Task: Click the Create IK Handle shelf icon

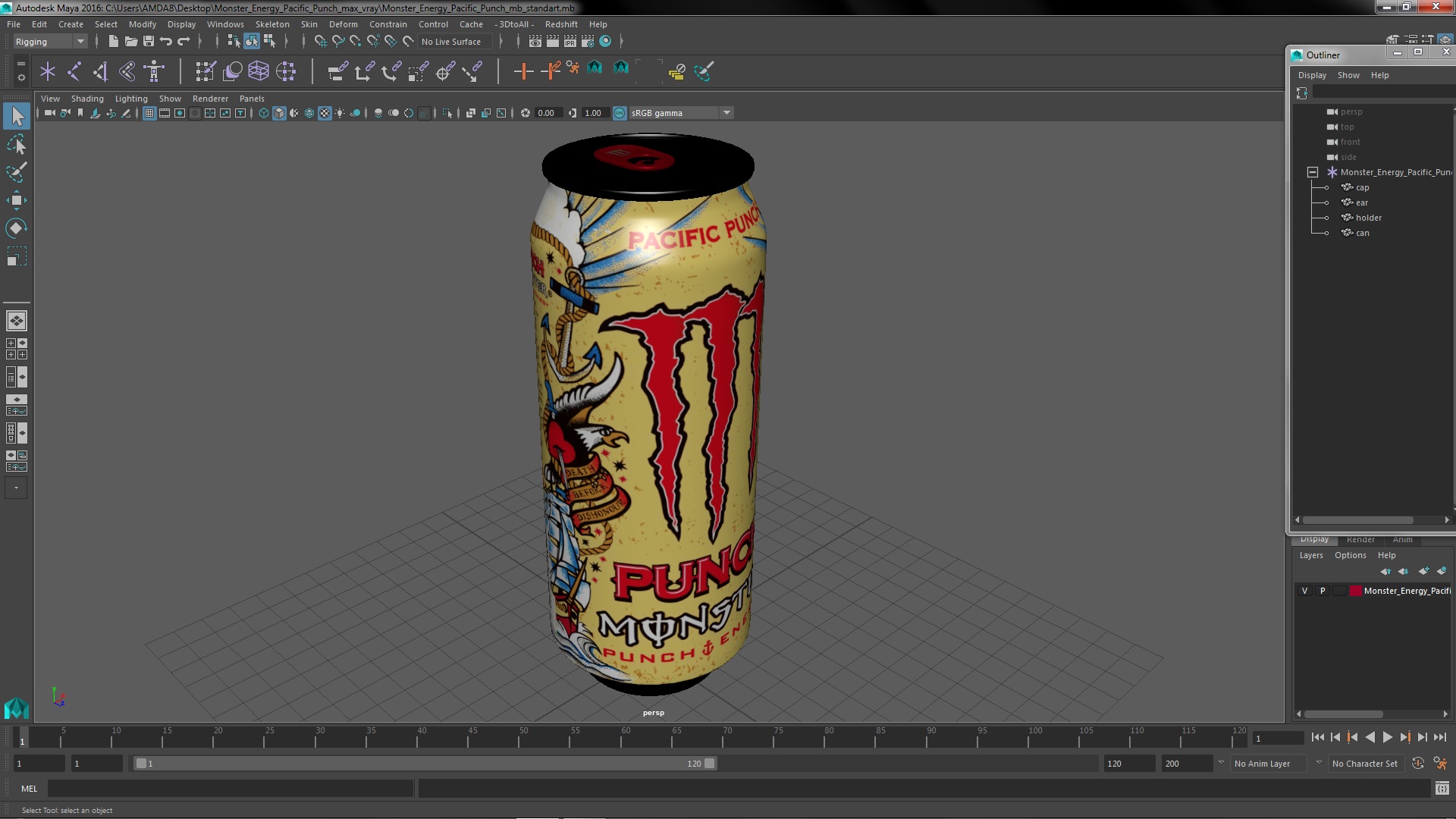Action: tap(100, 71)
